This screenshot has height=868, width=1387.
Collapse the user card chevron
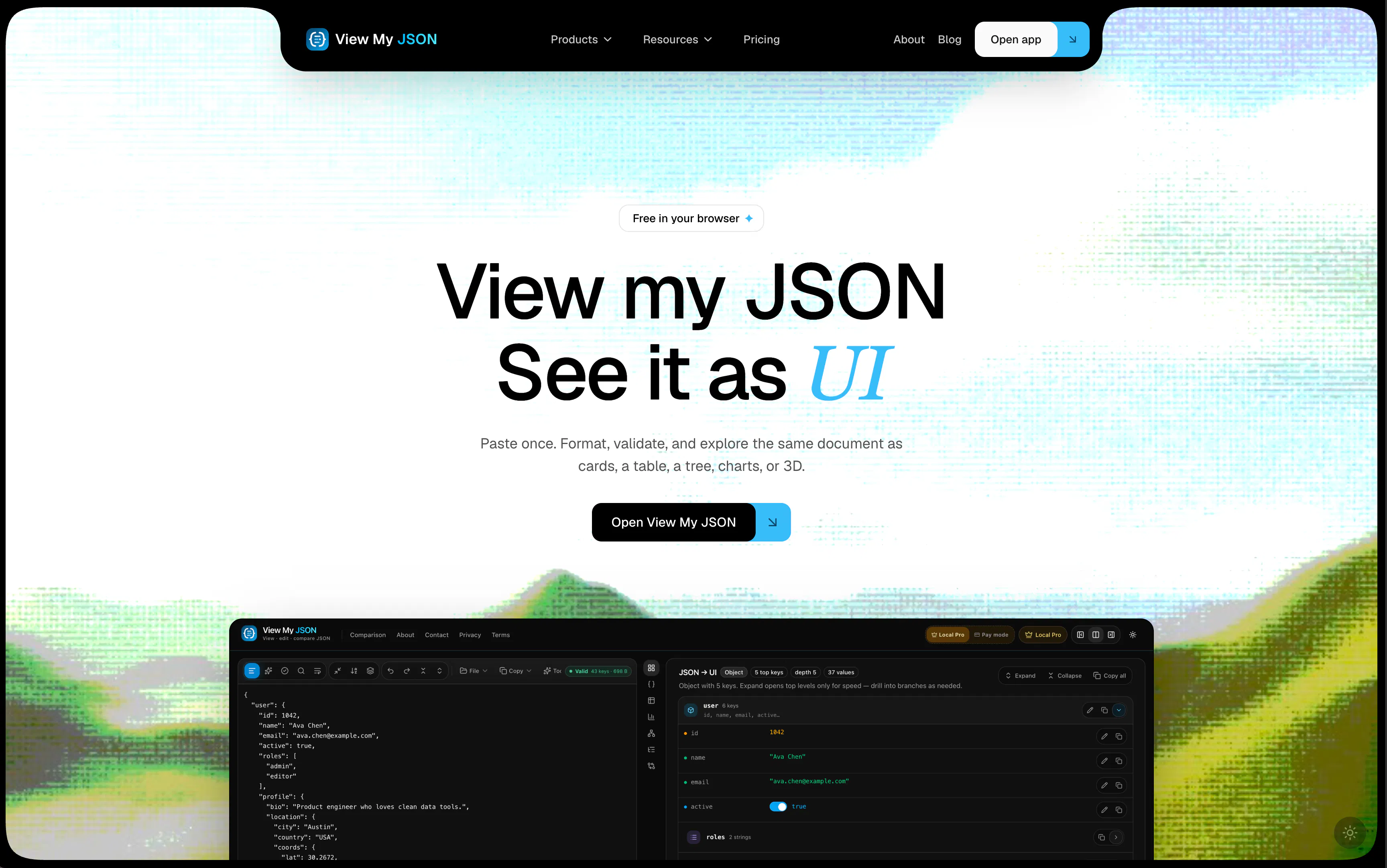pos(1119,710)
